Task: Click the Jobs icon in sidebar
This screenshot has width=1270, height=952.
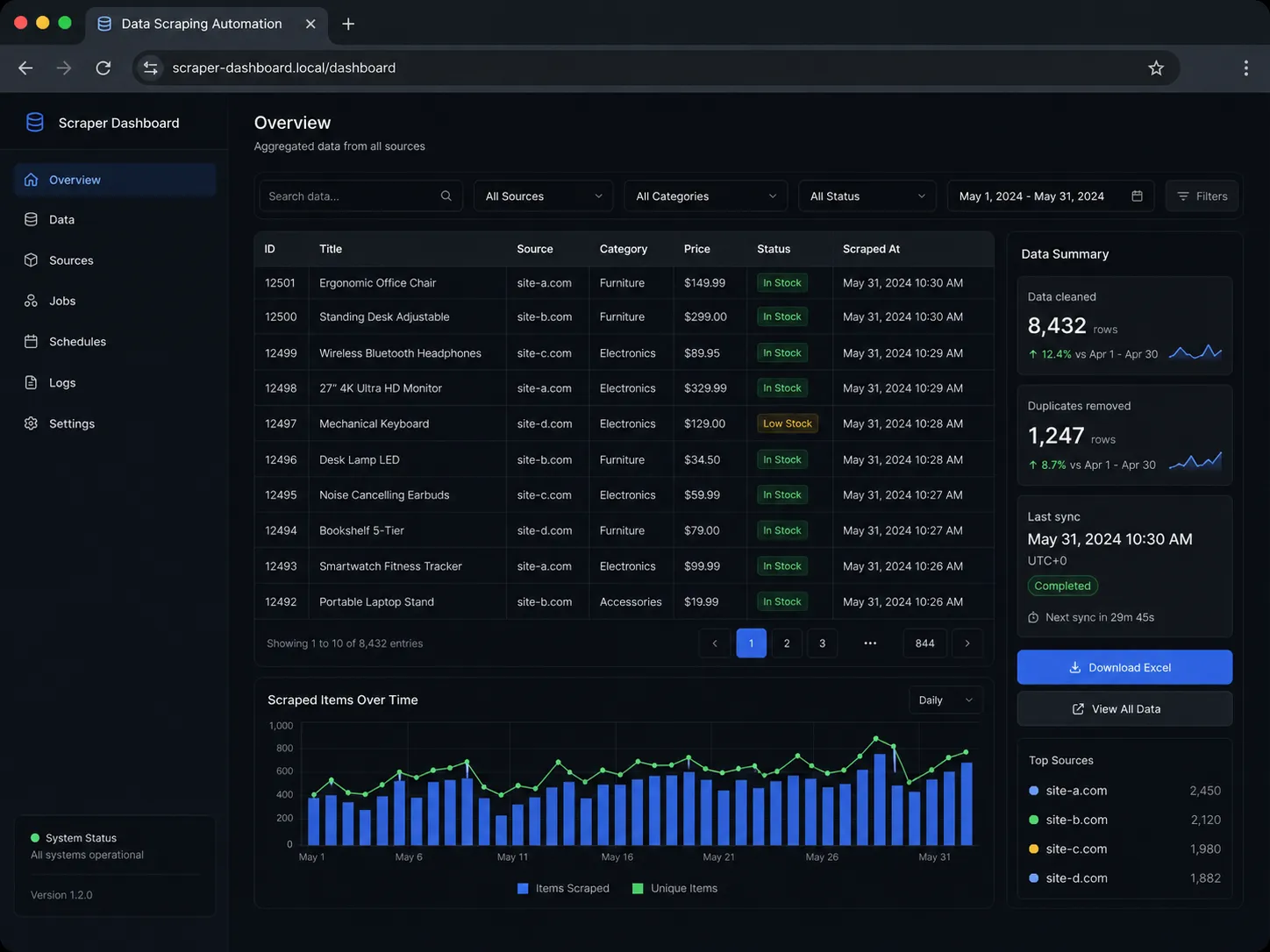Action: point(31,301)
